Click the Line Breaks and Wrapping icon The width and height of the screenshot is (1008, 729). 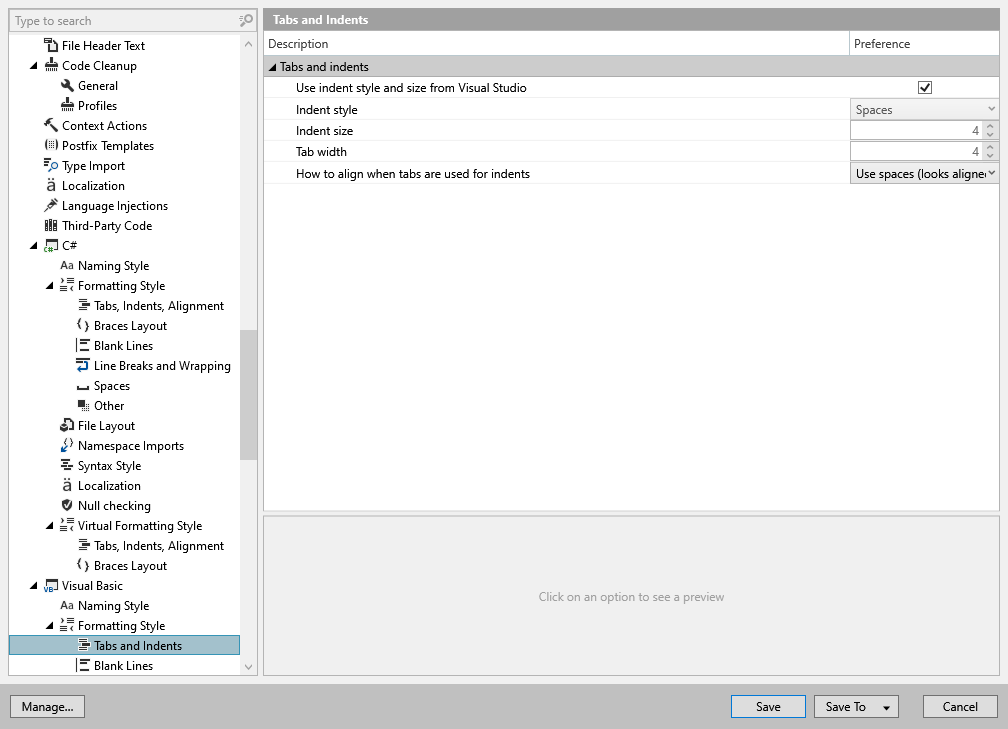83,365
